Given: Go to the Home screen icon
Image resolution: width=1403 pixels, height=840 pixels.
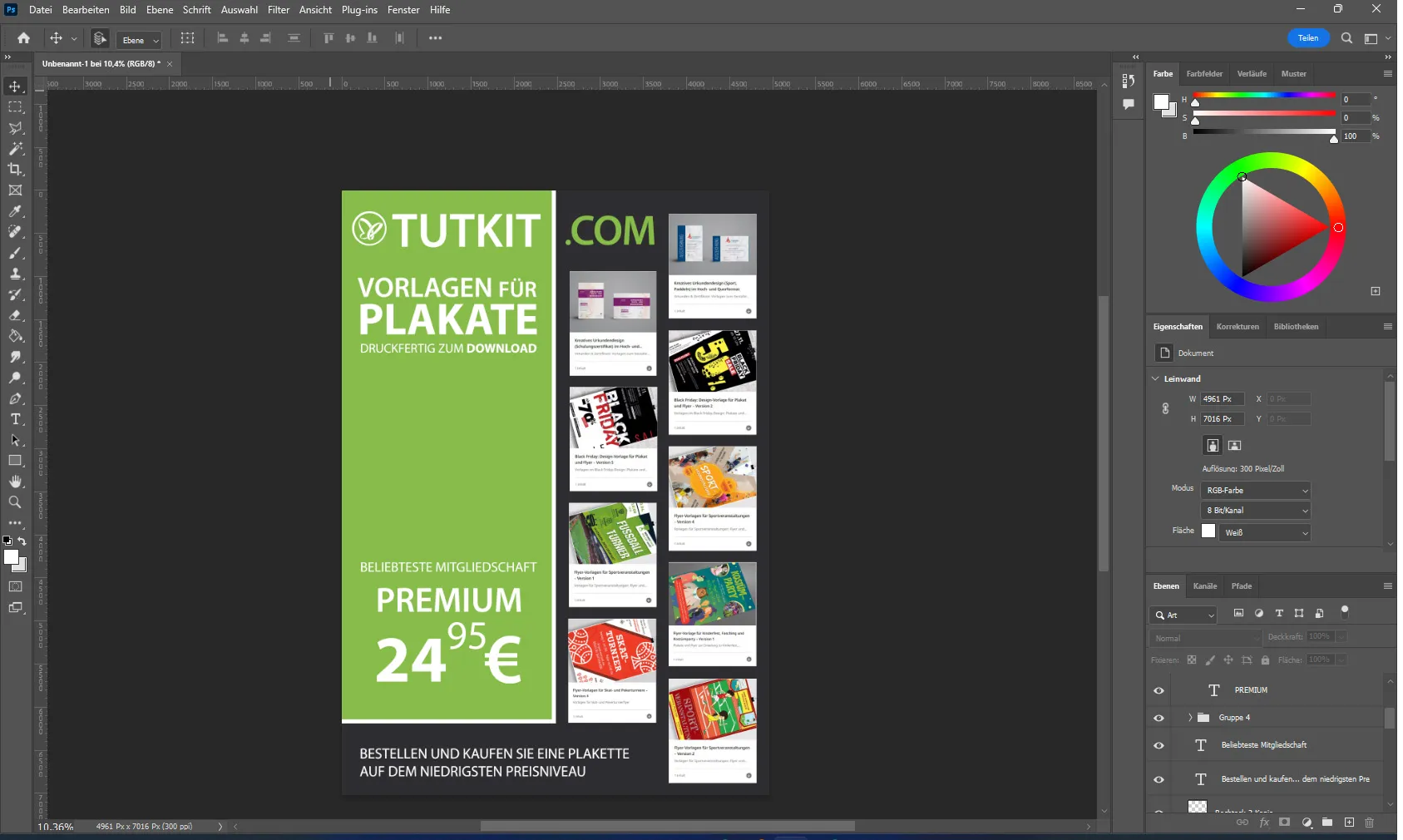Looking at the screenshot, I should (x=23, y=38).
